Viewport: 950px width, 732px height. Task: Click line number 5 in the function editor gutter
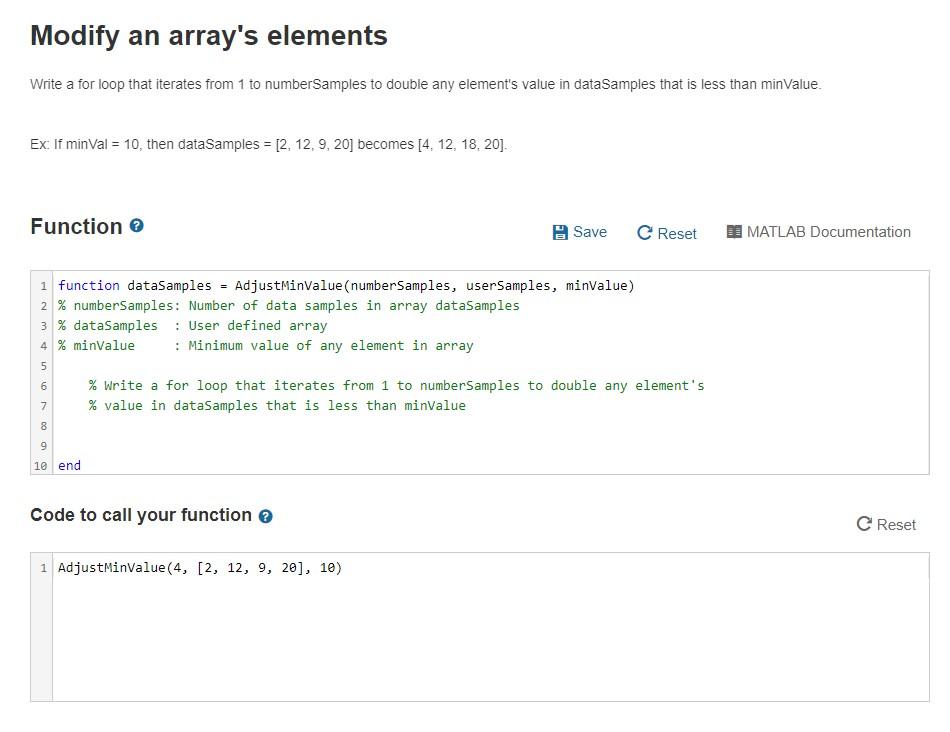[x=44, y=366]
